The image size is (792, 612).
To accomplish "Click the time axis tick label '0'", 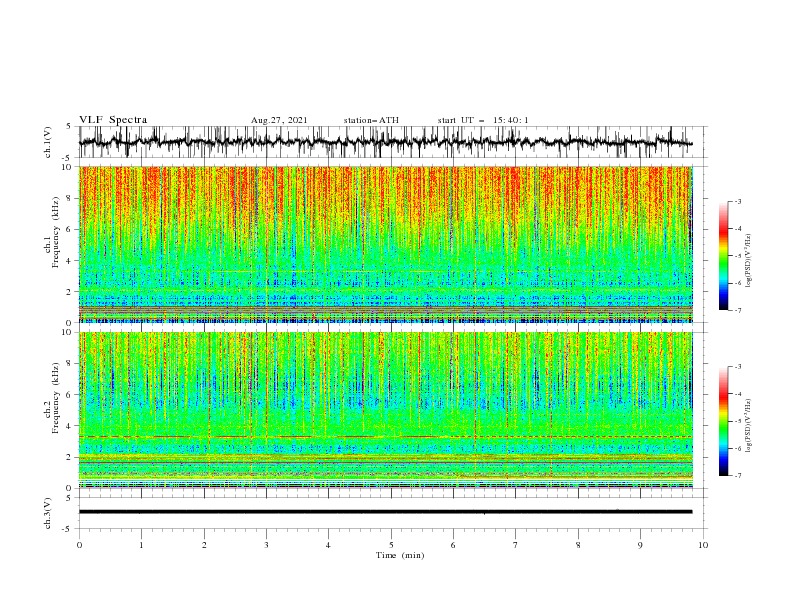I will click(79, 545).
